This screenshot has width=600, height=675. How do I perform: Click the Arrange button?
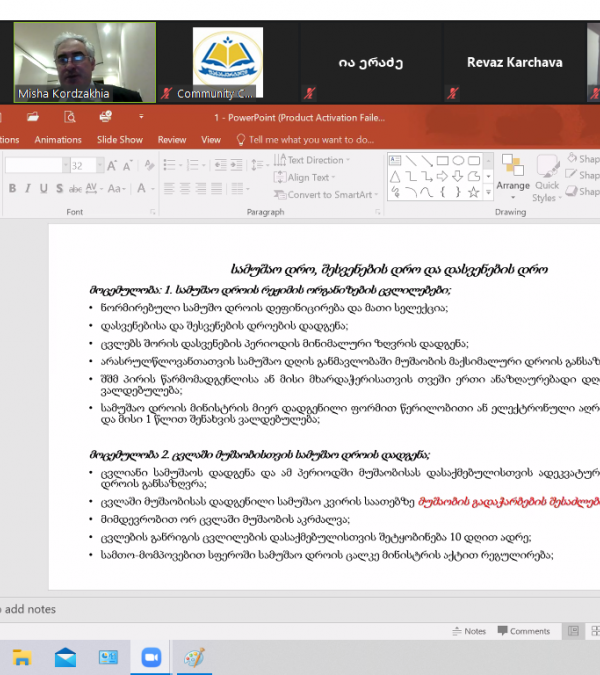pos(513,177)
